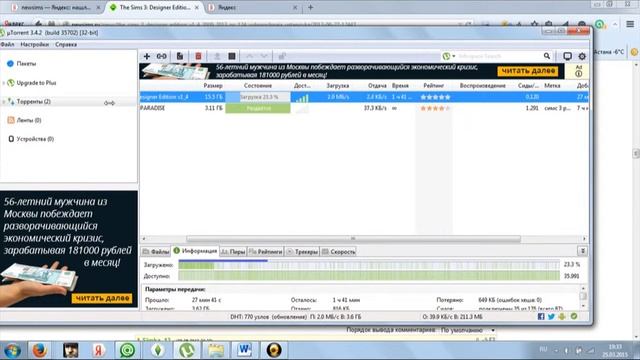
Task: Open the Файл menu
Action: pyautogui.click(x=7, y=44)
